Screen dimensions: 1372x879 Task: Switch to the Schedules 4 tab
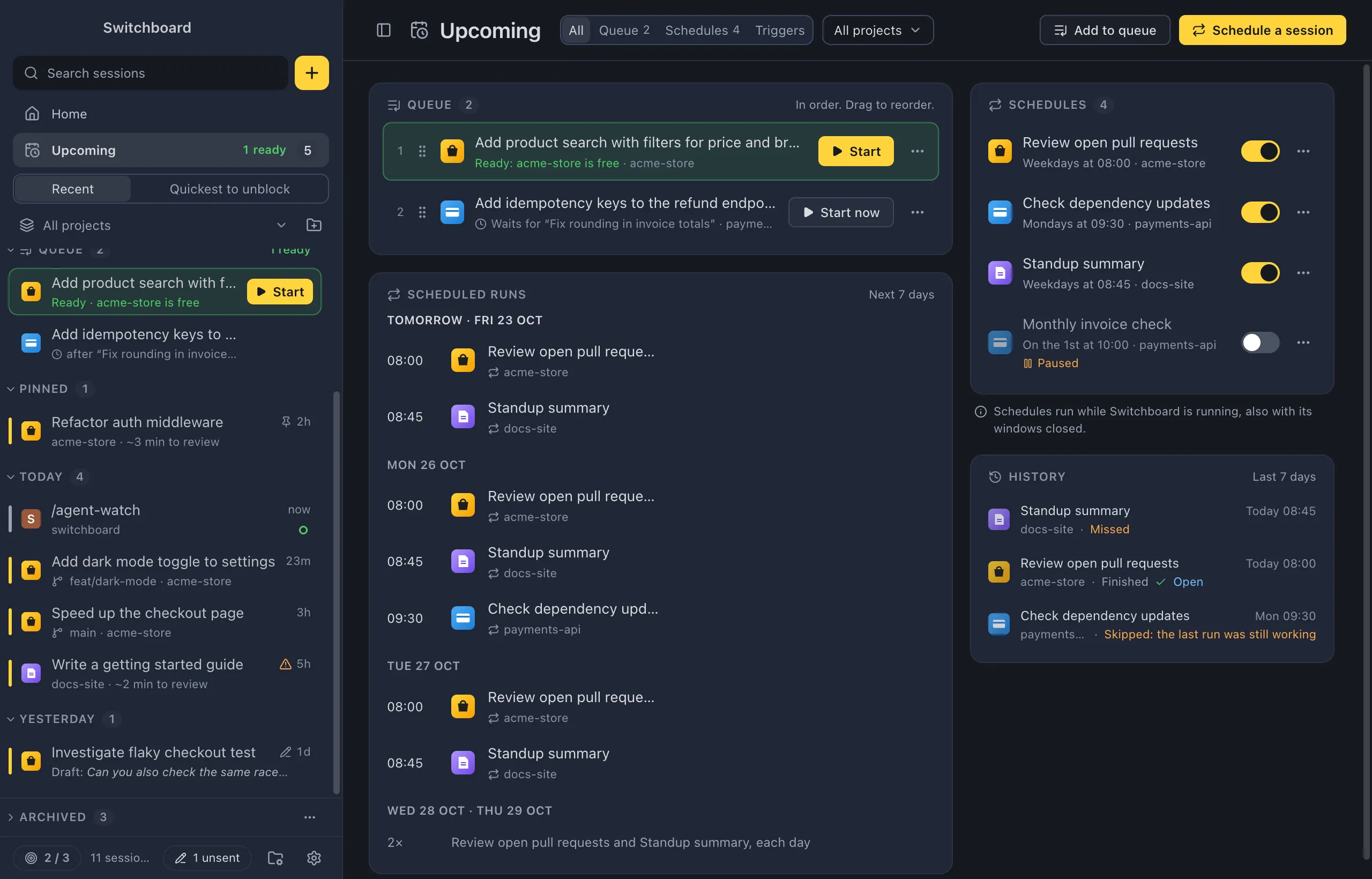(x=702, y=30)
